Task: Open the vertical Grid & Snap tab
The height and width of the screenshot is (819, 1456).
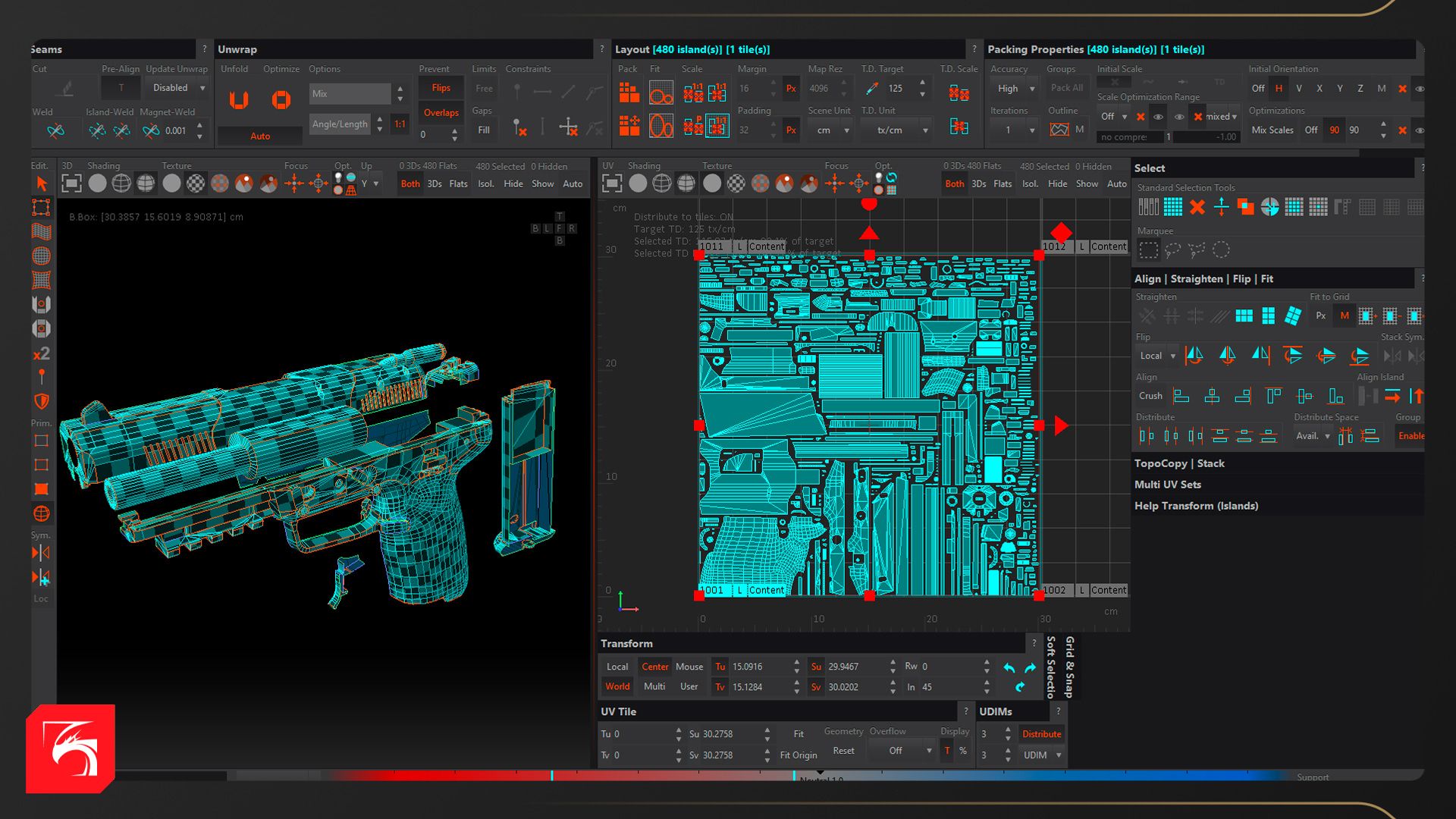Action: click(x=1069, y=667)
